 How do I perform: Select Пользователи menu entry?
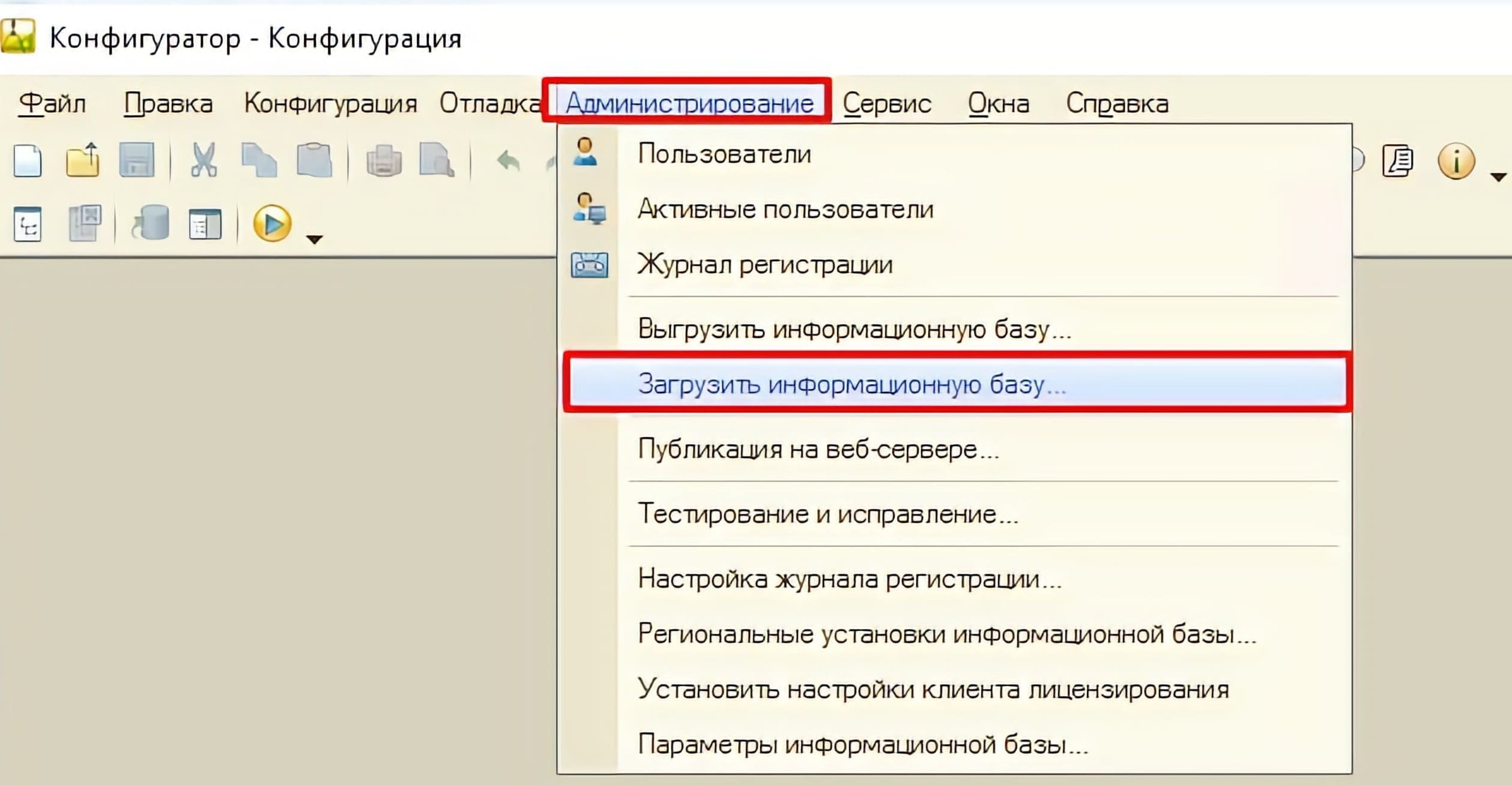click(x=955, y=154)
